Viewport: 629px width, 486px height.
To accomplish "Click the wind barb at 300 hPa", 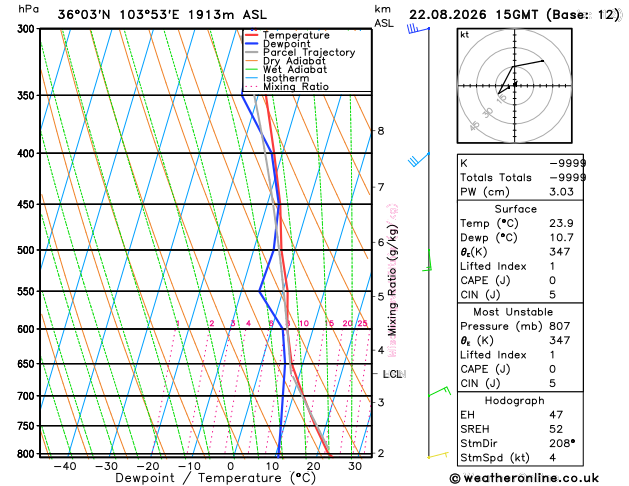I will click(x=418, y=29).
